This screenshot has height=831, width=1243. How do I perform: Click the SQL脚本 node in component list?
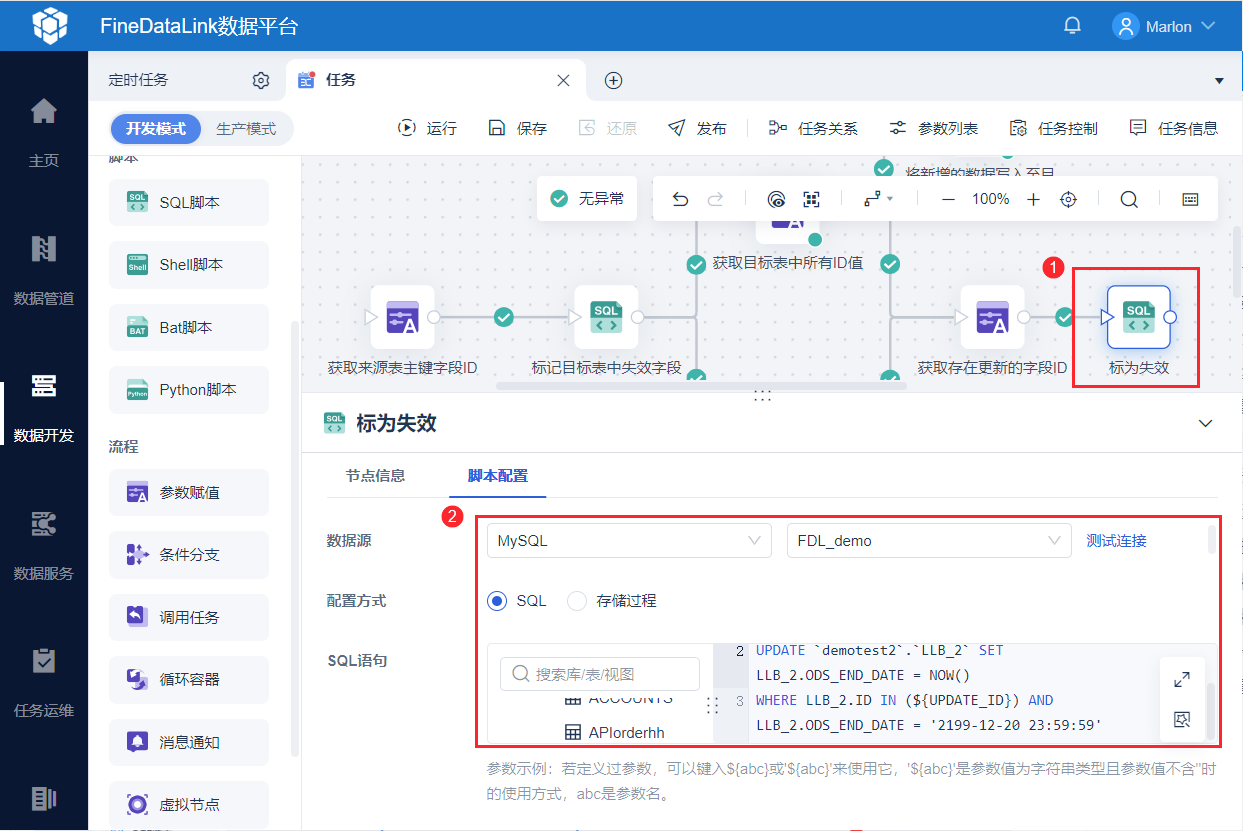point(189,203)
